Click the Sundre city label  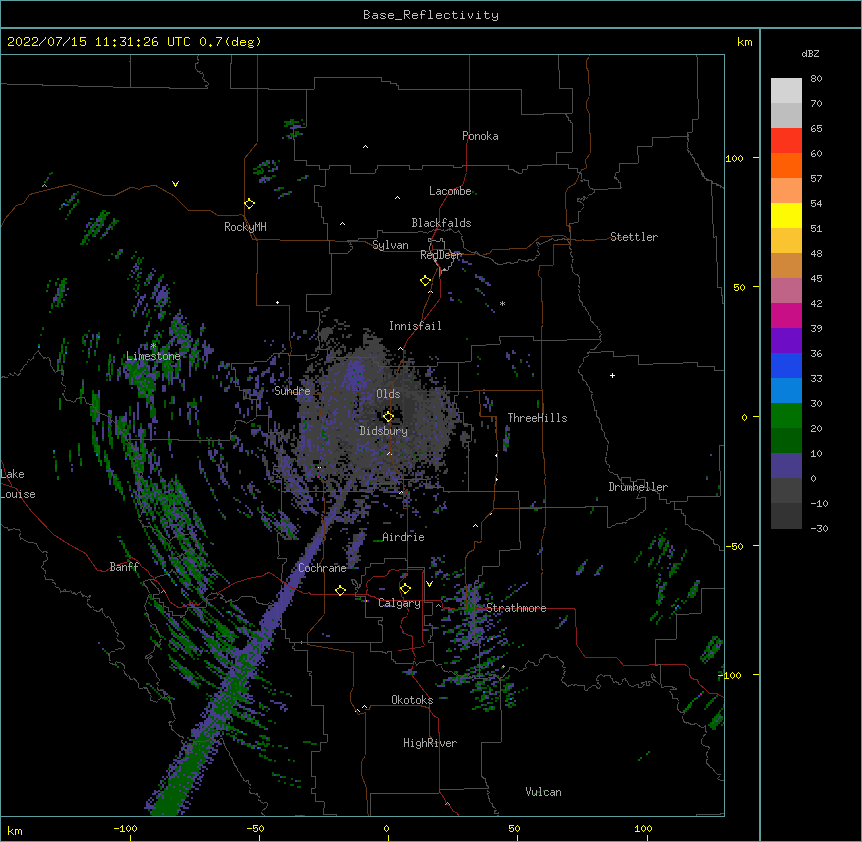point(292,391)
